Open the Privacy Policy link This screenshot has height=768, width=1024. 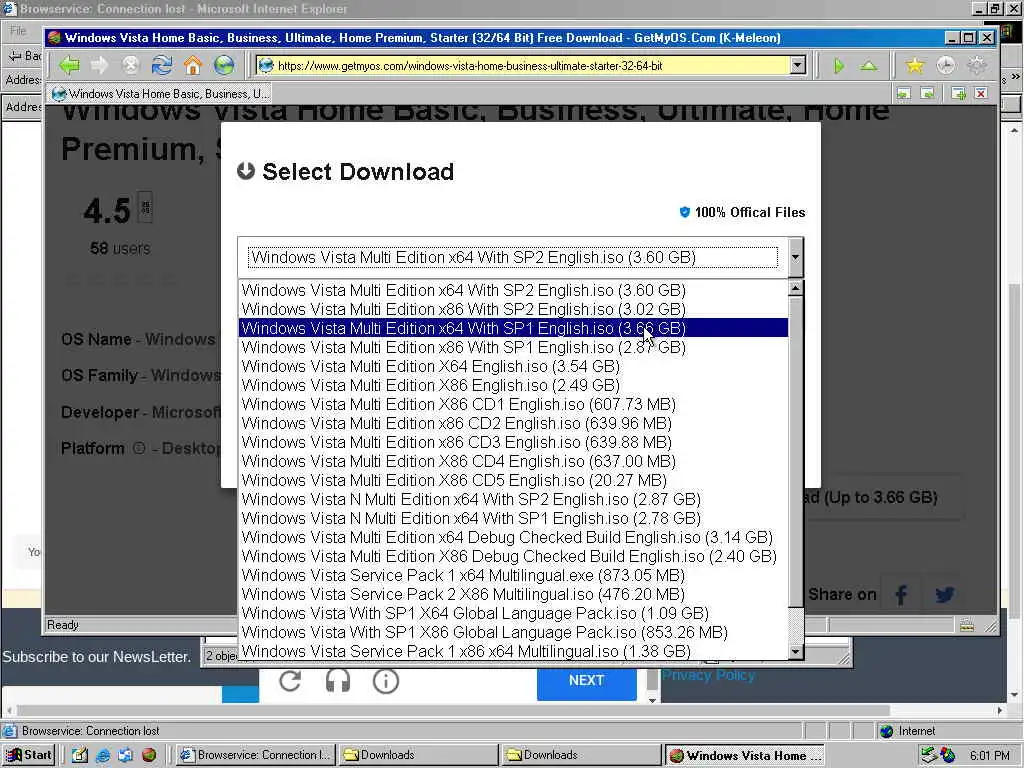(x=708, y=675)
